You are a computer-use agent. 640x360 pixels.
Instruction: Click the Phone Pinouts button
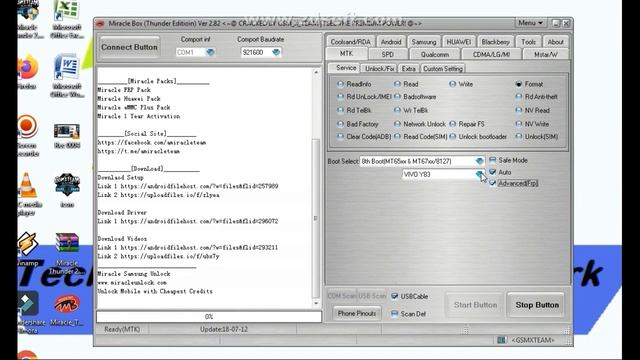[x=357, y=313]
